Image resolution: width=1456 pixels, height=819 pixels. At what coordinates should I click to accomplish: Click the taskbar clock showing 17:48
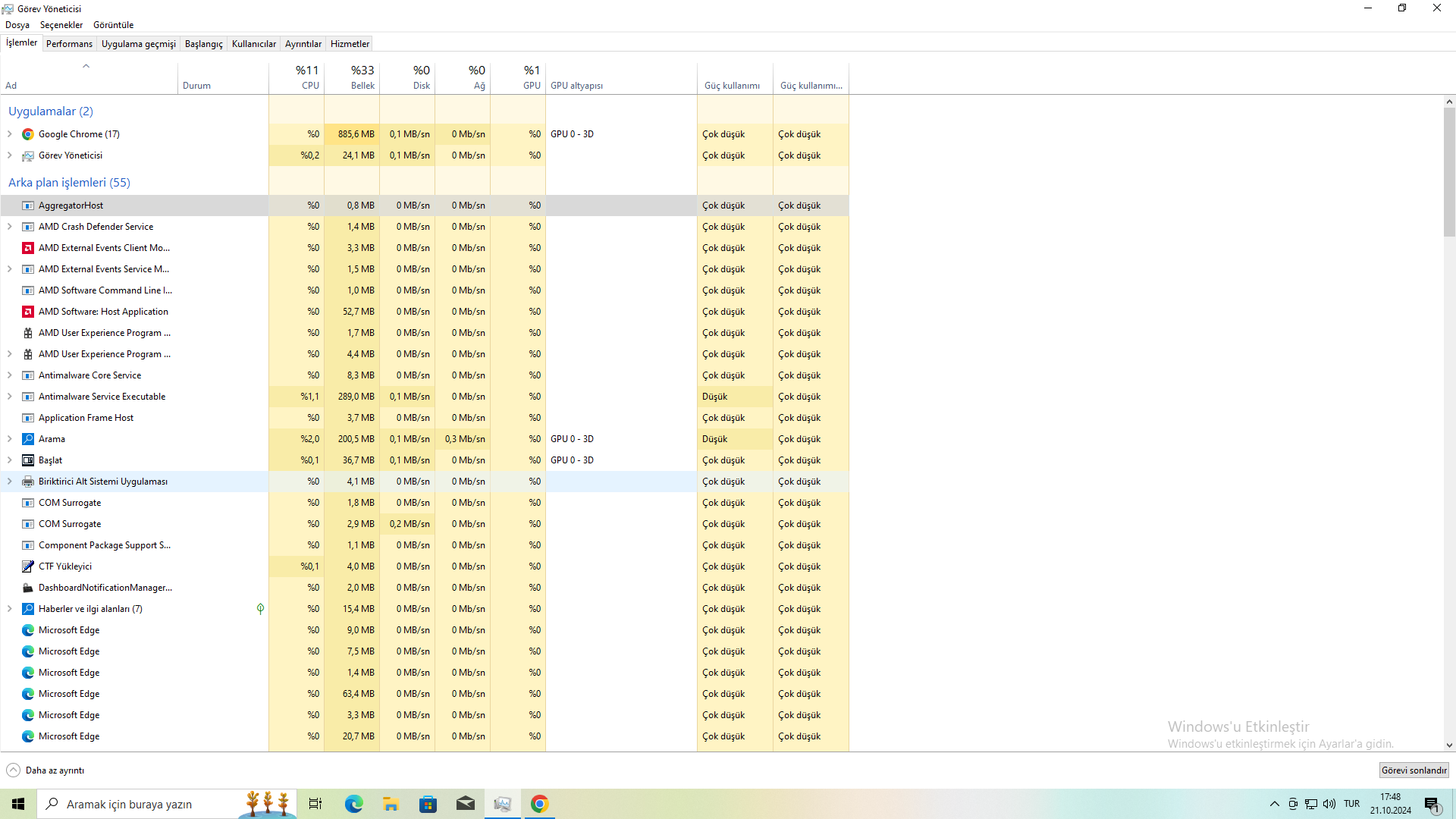pyautogui.click(x=1390, y=804)
